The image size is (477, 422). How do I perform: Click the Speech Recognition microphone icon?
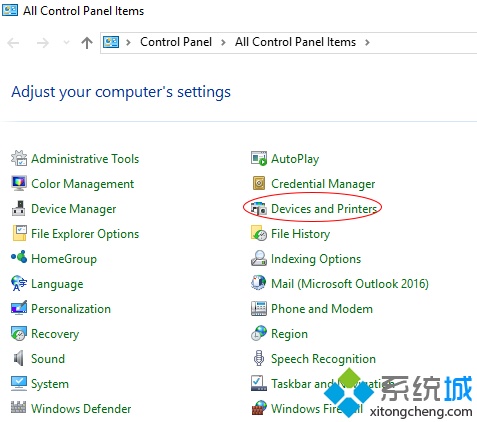tap(259, 358)
